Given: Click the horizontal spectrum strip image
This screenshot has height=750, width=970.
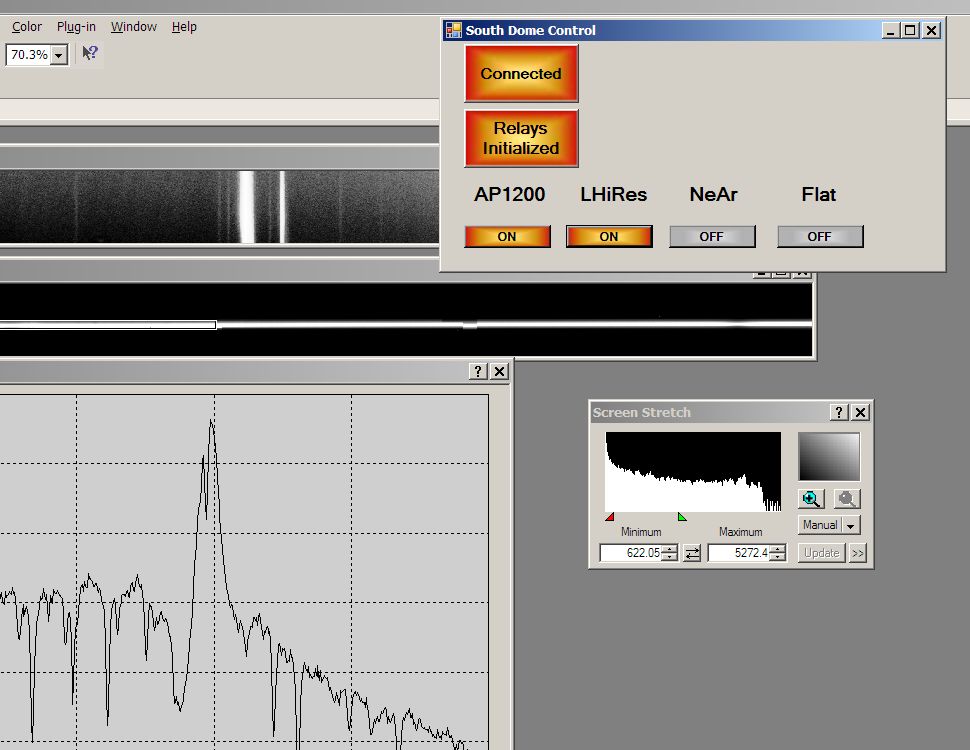Looking at the screenshot, I should 406,320.
